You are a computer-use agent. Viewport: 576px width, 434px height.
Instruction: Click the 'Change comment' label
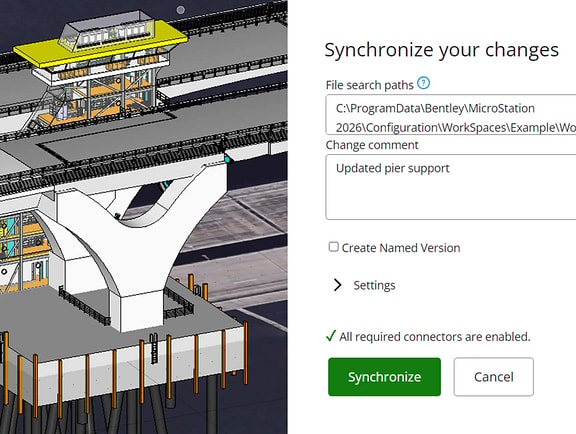(x=372, y=145)
